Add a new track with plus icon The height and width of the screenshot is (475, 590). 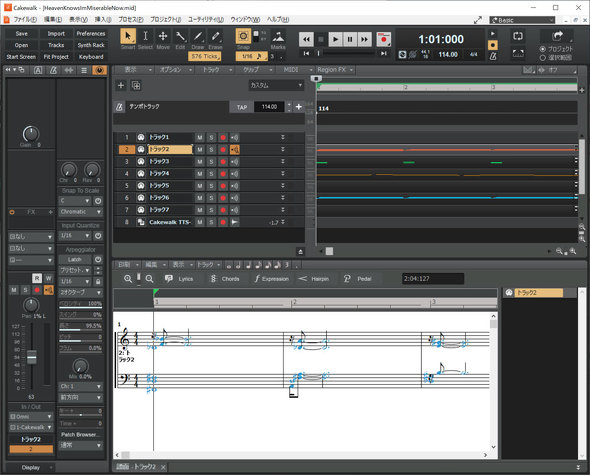pos(121,85)
